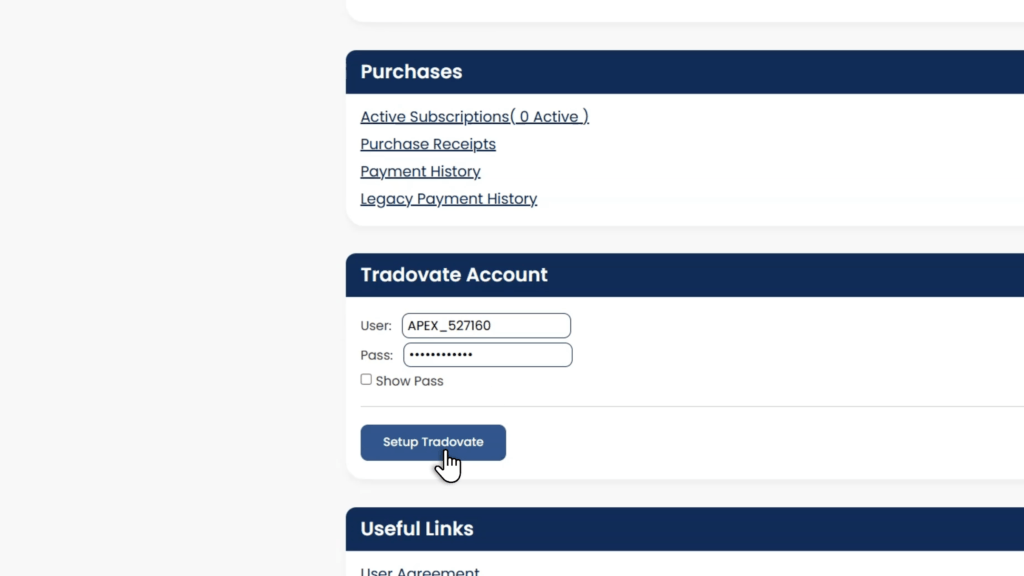
Task: Focus the Tradovate Pass password field
Action: (x=487, y=355)
